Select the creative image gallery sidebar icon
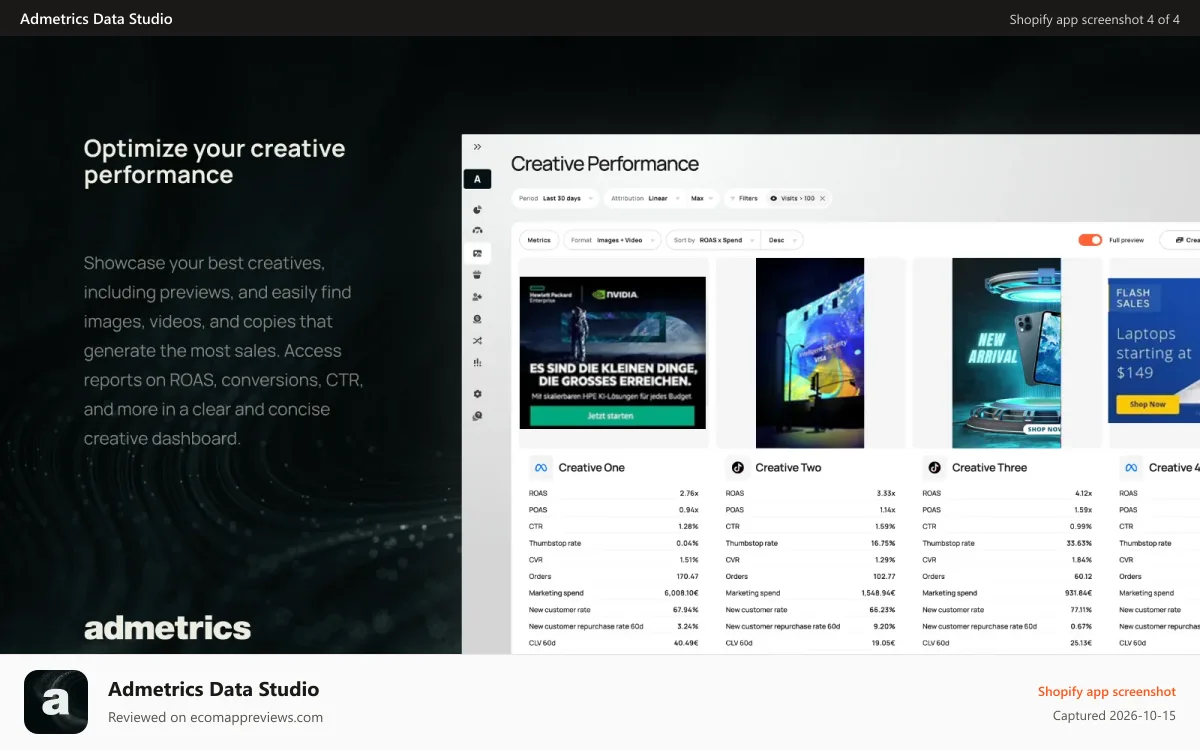The image size is (1200, 750). [477, 253]
